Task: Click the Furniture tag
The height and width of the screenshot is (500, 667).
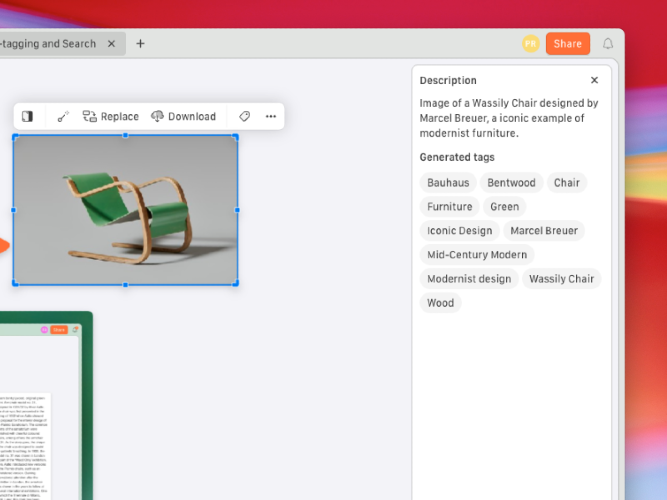Action: pos(450,206)
